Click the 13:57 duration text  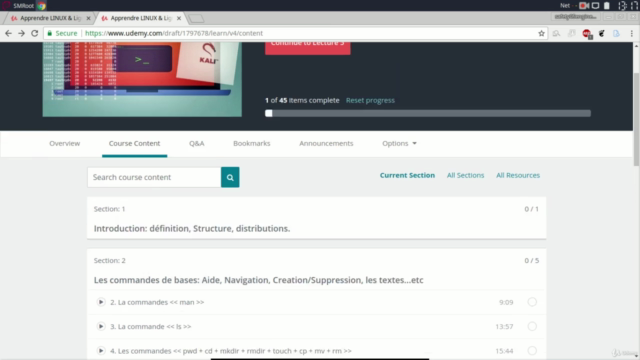click(504, 327)
